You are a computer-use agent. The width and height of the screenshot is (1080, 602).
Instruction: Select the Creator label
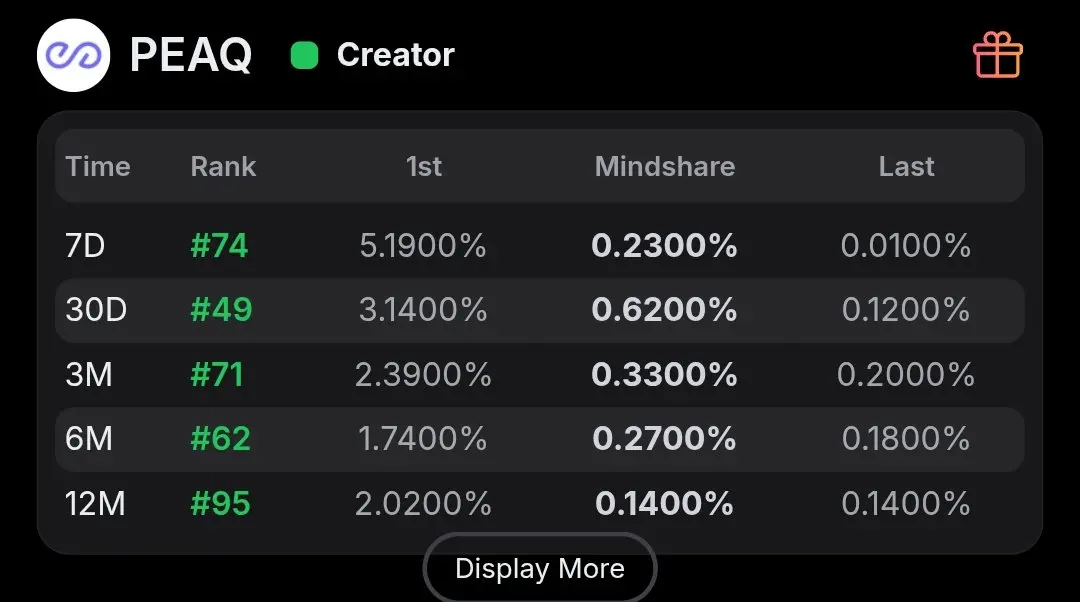395,55
